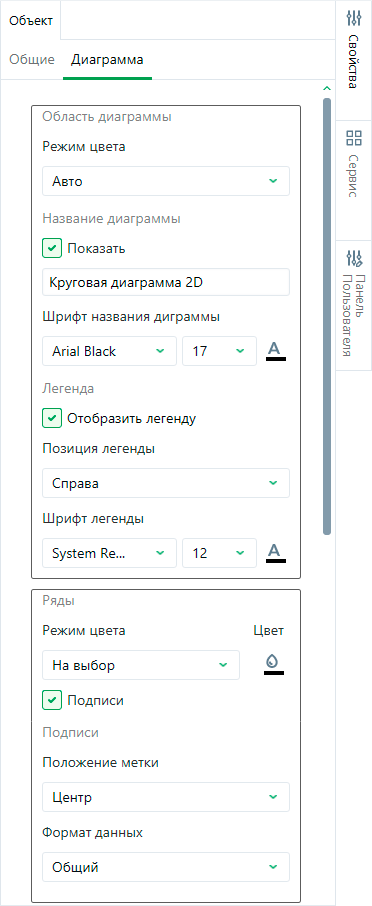Click the Цвет label
This screenshot has width=372, height=906.
coord(269,630)
